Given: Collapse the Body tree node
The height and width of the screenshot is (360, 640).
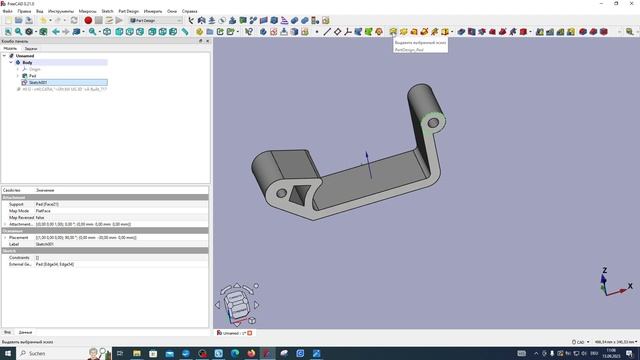Looking at the screenshot, I should coord(11,62).
